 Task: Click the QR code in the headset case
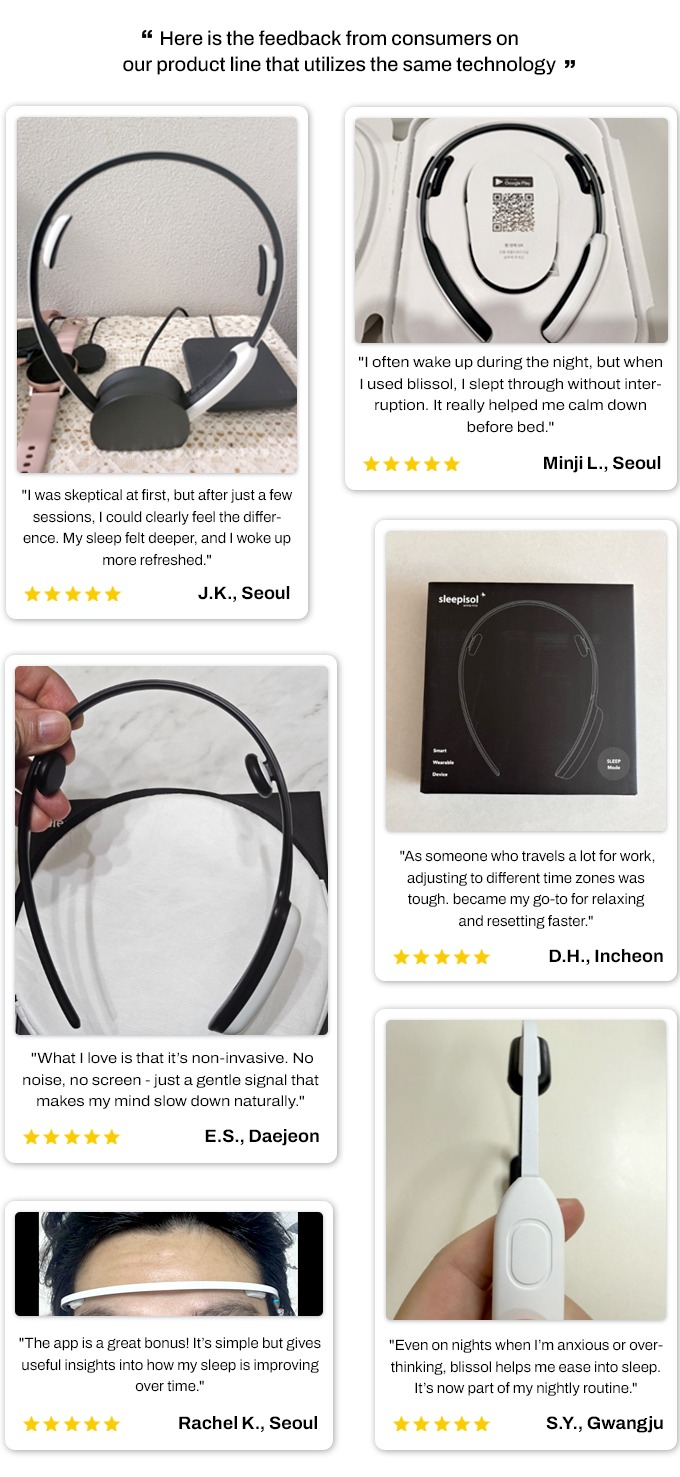click(510, 216)
